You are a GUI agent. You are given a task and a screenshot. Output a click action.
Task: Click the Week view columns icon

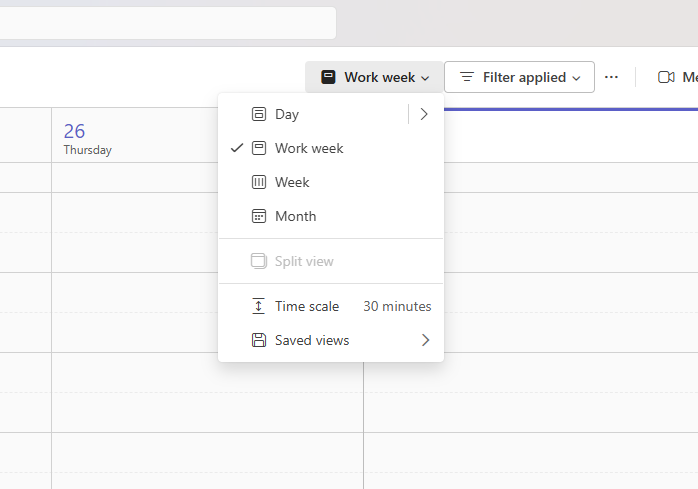tap(259, 182)
